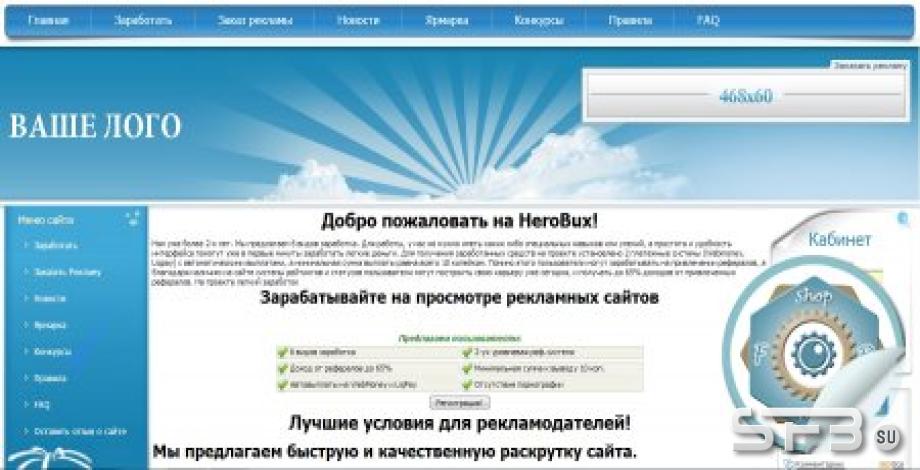Open Заказ рекламы in top navigation

click(255, 21)
